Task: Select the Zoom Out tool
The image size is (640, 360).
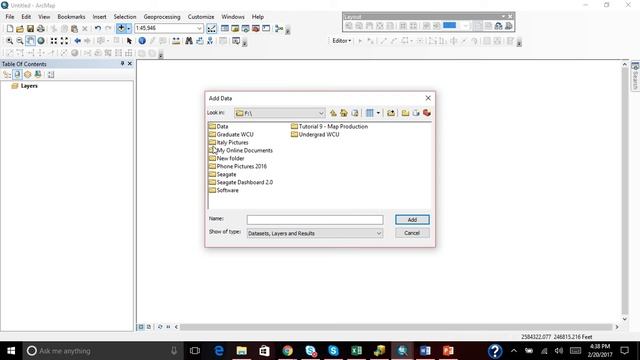Action: (20, 41)
